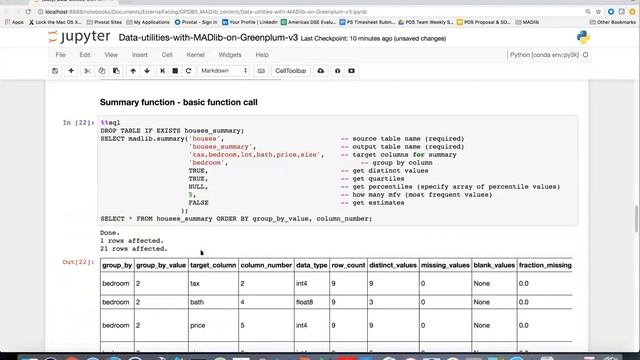The width and height of the screenshot is (640, 360).
Task: Click 'price' in target_column
Action: click(x=198, y=325)
